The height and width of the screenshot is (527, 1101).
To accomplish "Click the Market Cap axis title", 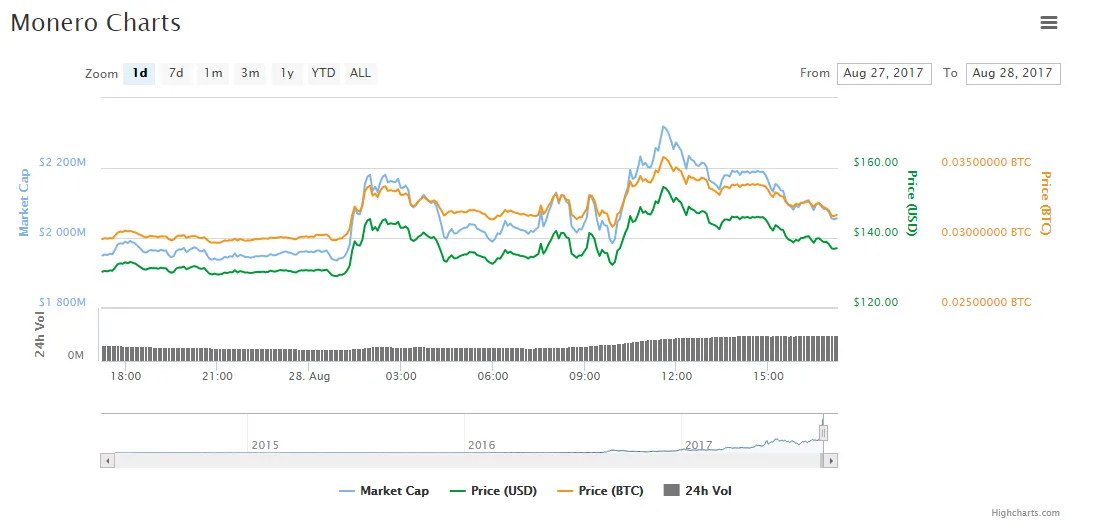I will 24,203.
